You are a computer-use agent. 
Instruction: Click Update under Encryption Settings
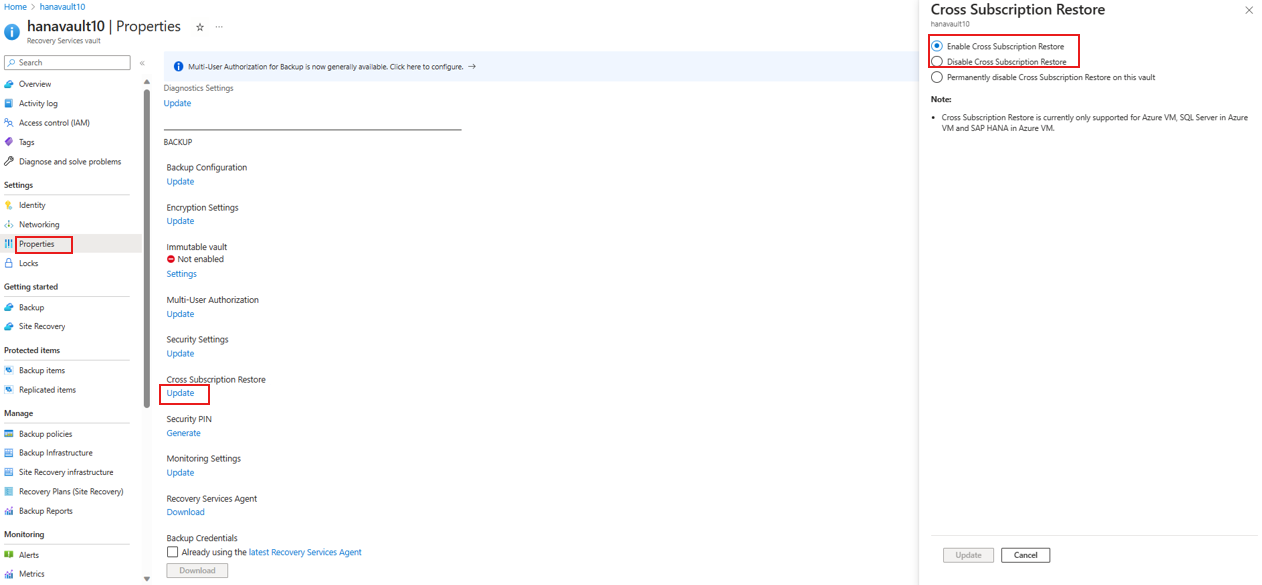click(x=180, y=221)
